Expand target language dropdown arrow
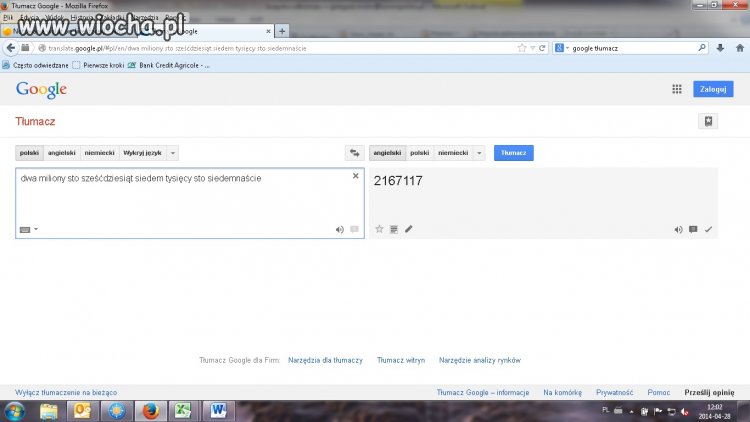This screenshot has height=422, width=750. pos(479,153)
